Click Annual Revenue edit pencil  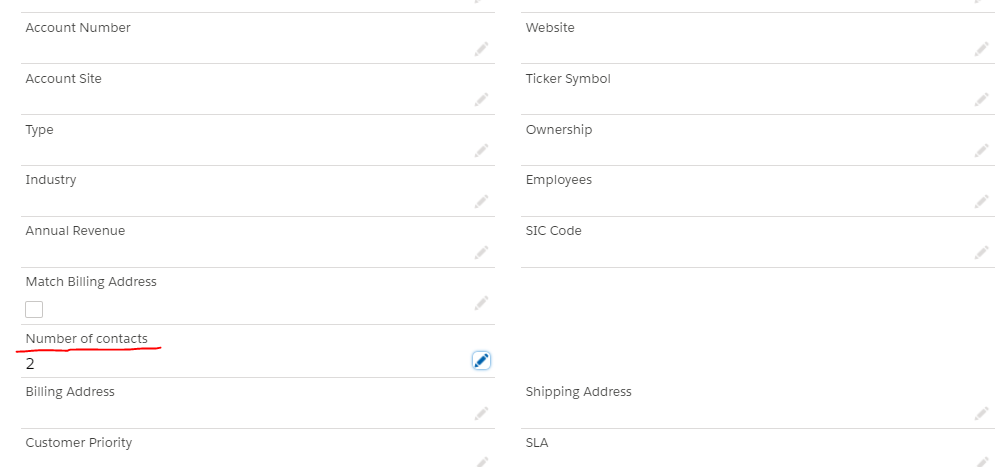[481, 252]
